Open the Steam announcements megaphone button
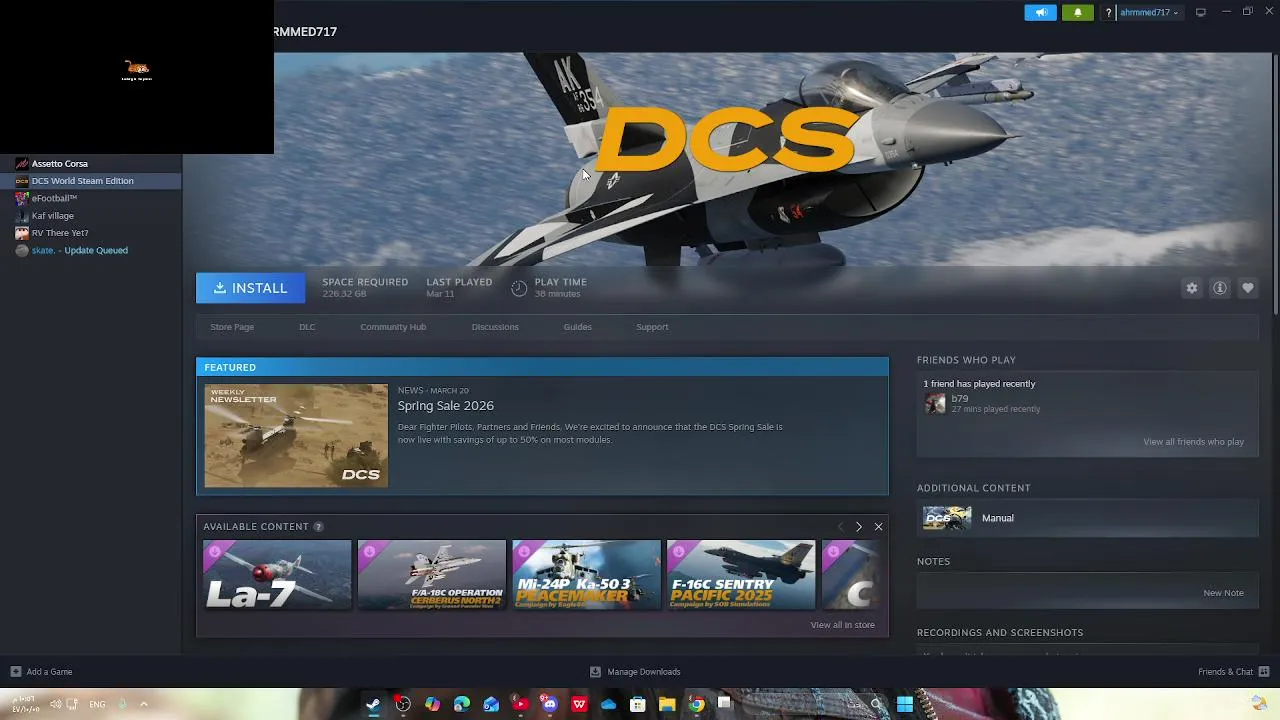The width and height of the screenshot is (1280, 720). point(1040,13)
